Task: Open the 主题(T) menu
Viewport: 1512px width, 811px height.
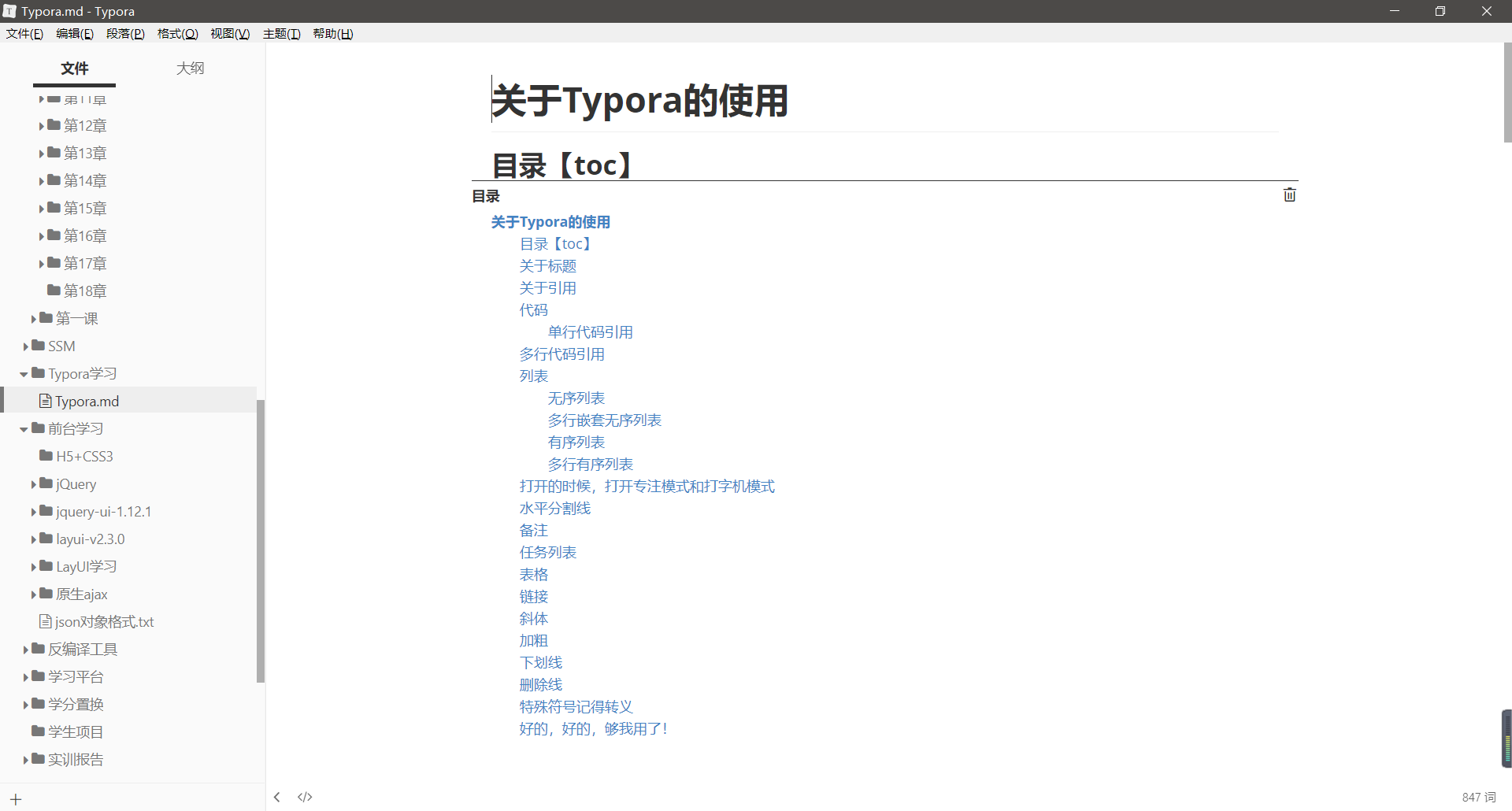Action: (x=281, y=34)
